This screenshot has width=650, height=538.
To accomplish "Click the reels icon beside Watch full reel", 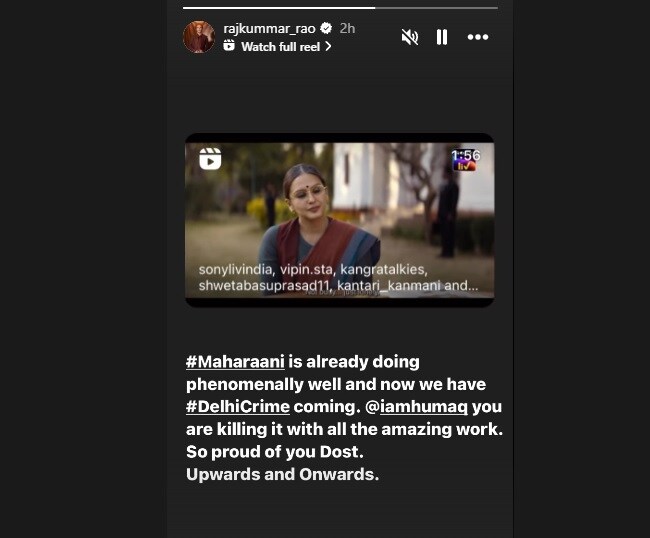I will click(229, 45).
